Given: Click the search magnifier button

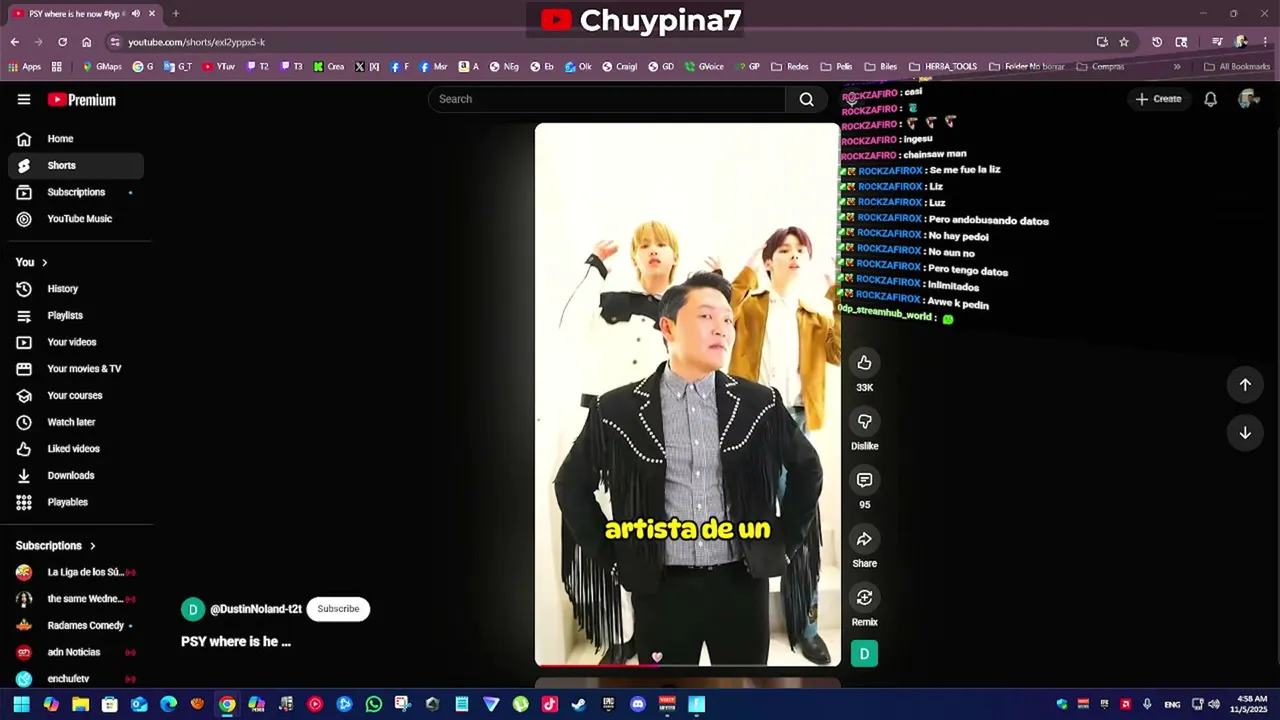Looking at the screenshot, I should [806, 99].
